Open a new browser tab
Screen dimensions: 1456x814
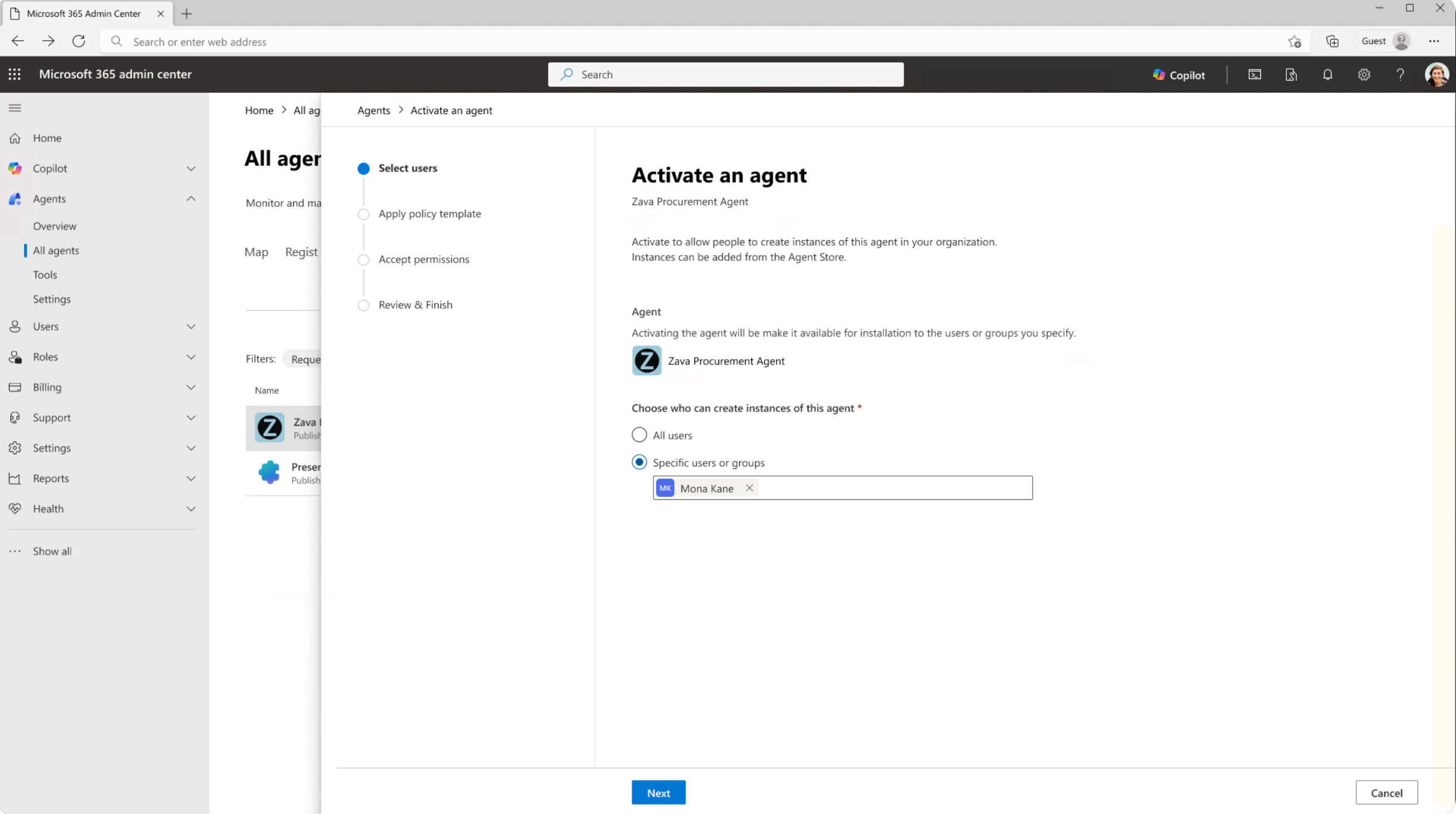pyautogui.click(x=186, y=13)
